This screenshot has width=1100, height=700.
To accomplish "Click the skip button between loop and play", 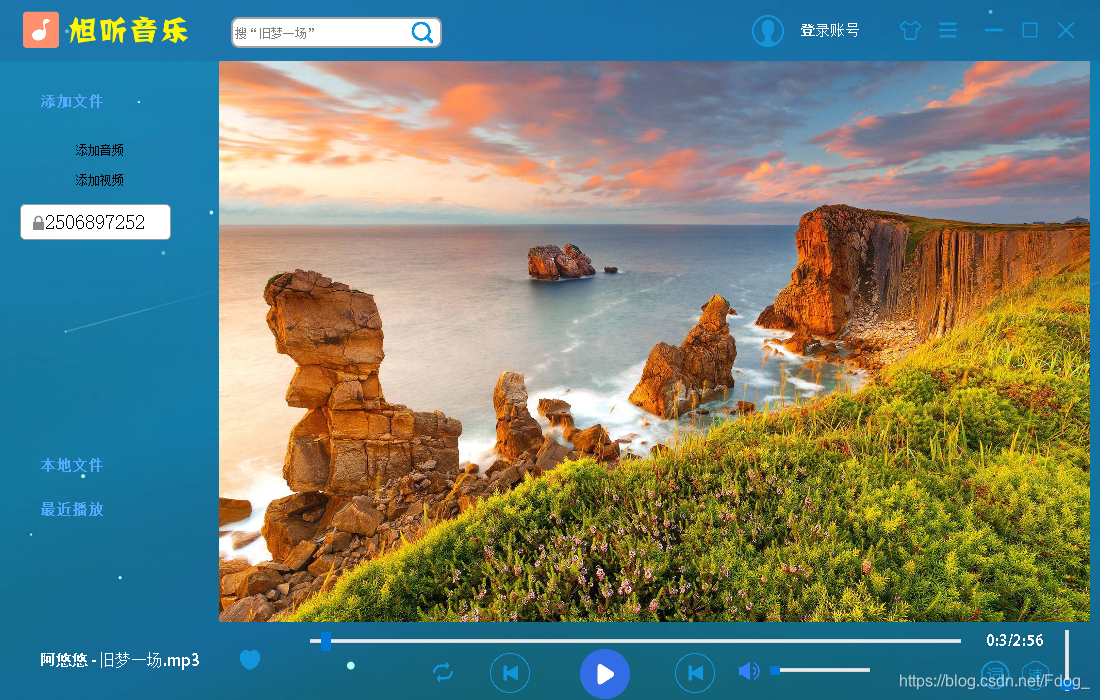I will point(510,673).
